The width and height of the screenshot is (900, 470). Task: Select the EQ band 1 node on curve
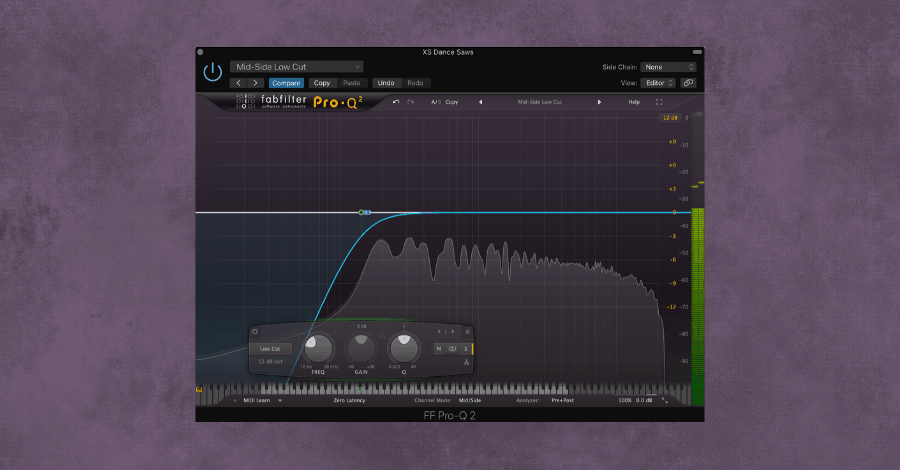pyautogui.click(x=362, y=212)
